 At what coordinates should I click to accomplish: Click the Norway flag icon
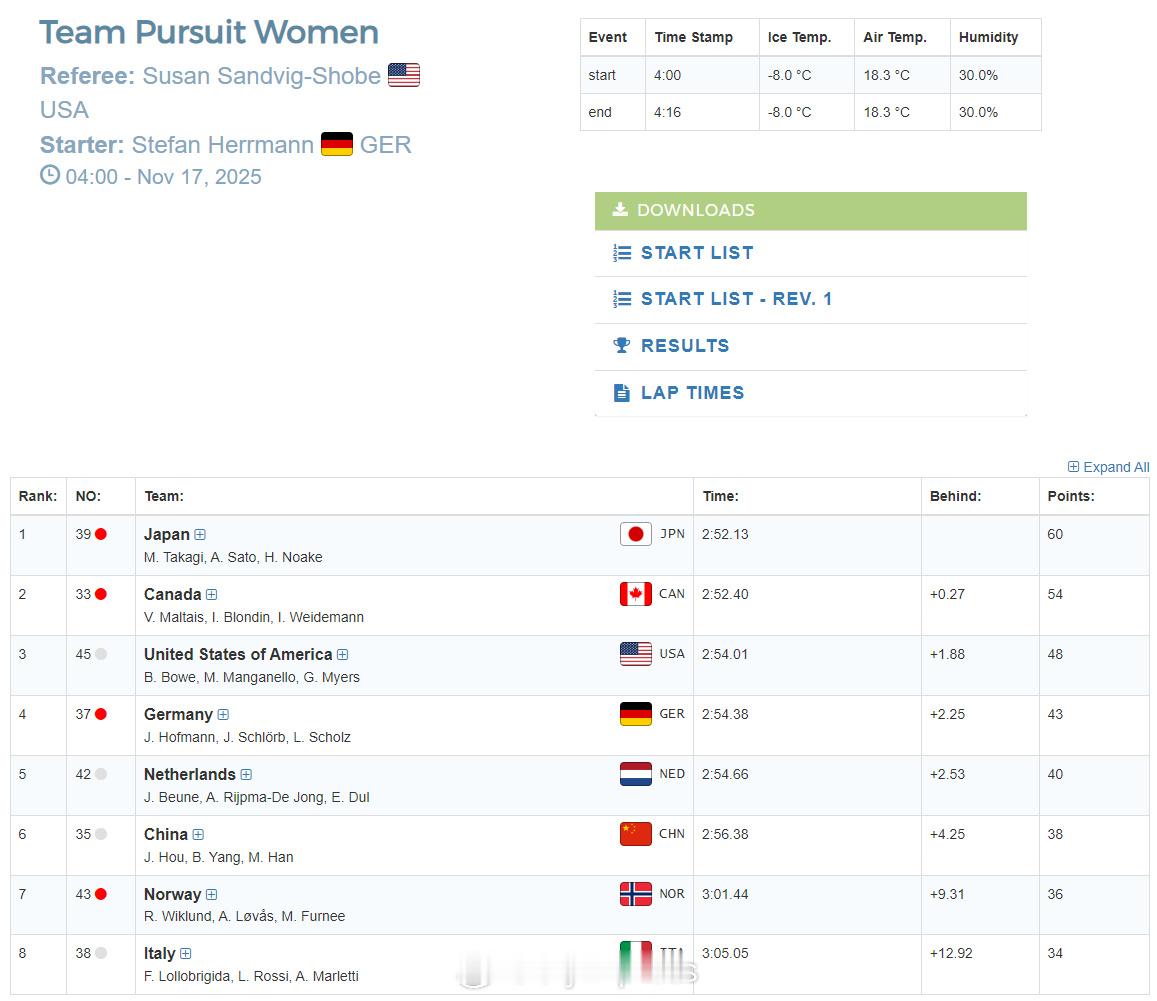click(x=635, y=894)
